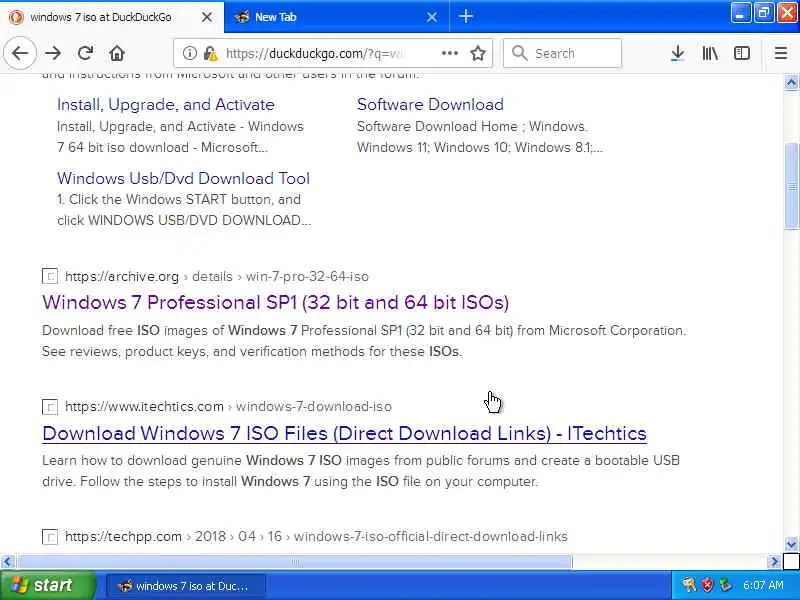Click the horizontal scrollbar left arrow
Viewport: 800px width, 600px height.
(7, 562)
